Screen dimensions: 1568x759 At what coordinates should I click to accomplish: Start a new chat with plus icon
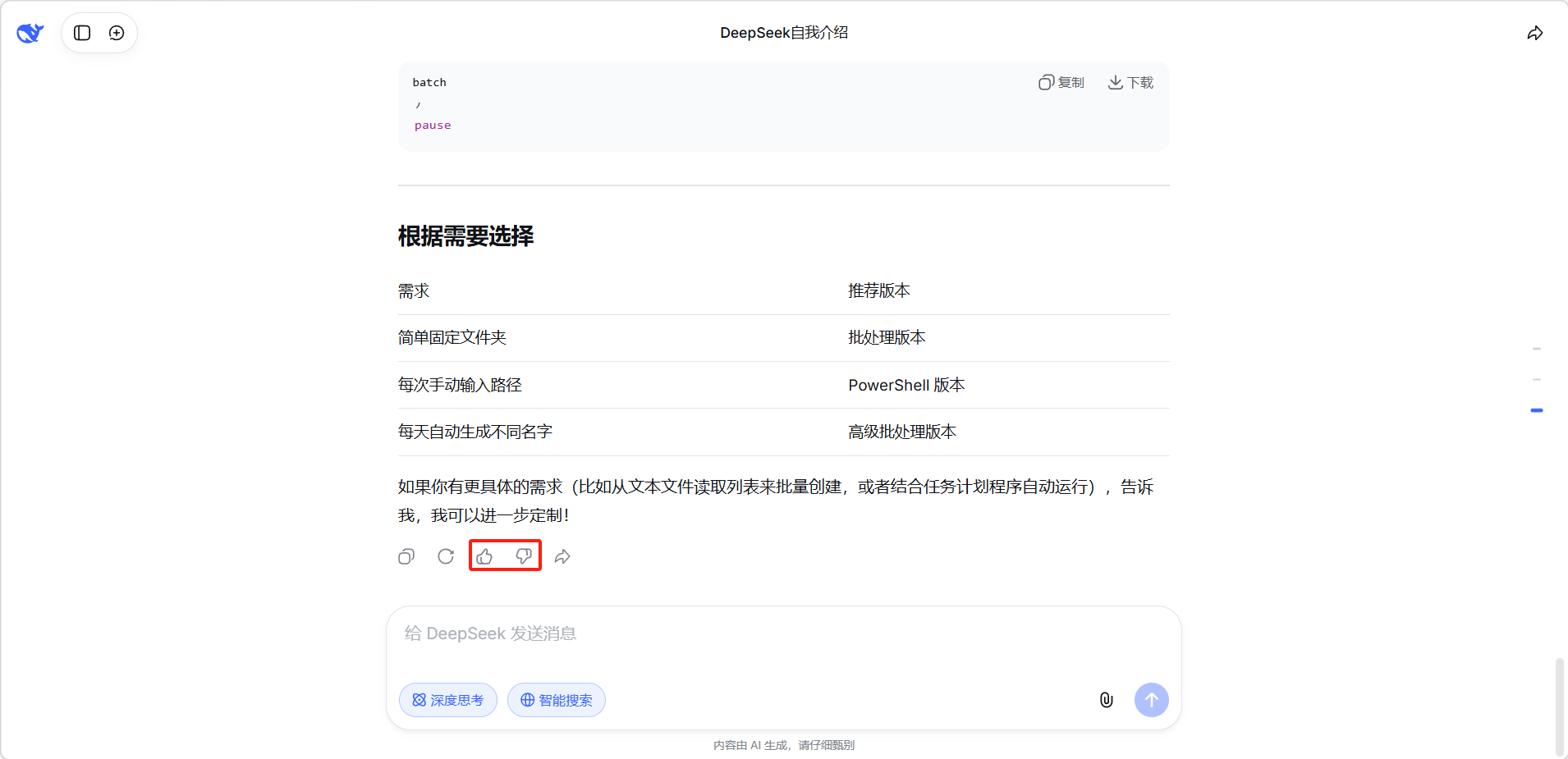pyautogui.click(x=117, y=33)
